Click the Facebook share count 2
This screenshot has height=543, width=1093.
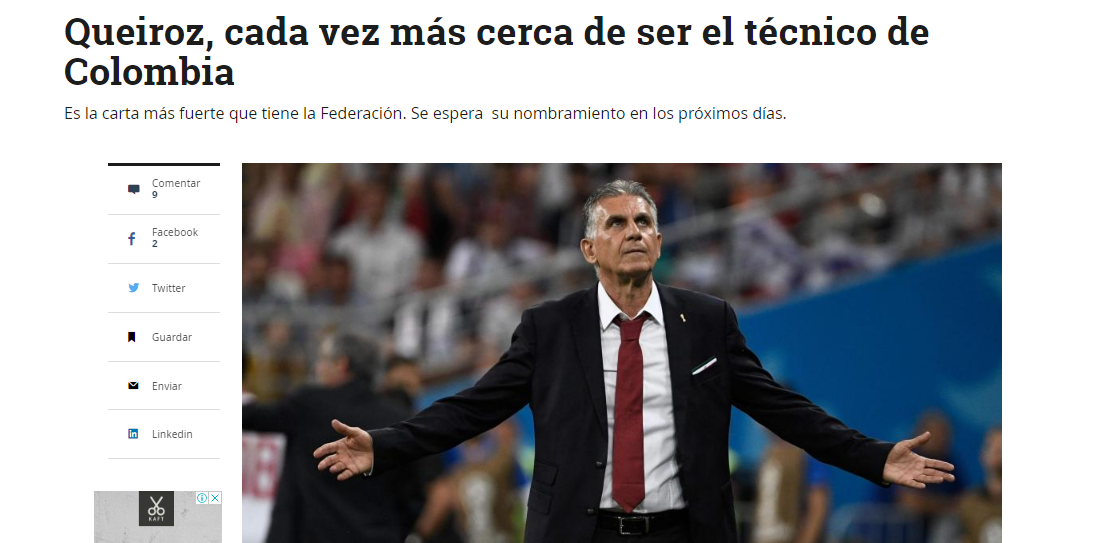[155, 244]
